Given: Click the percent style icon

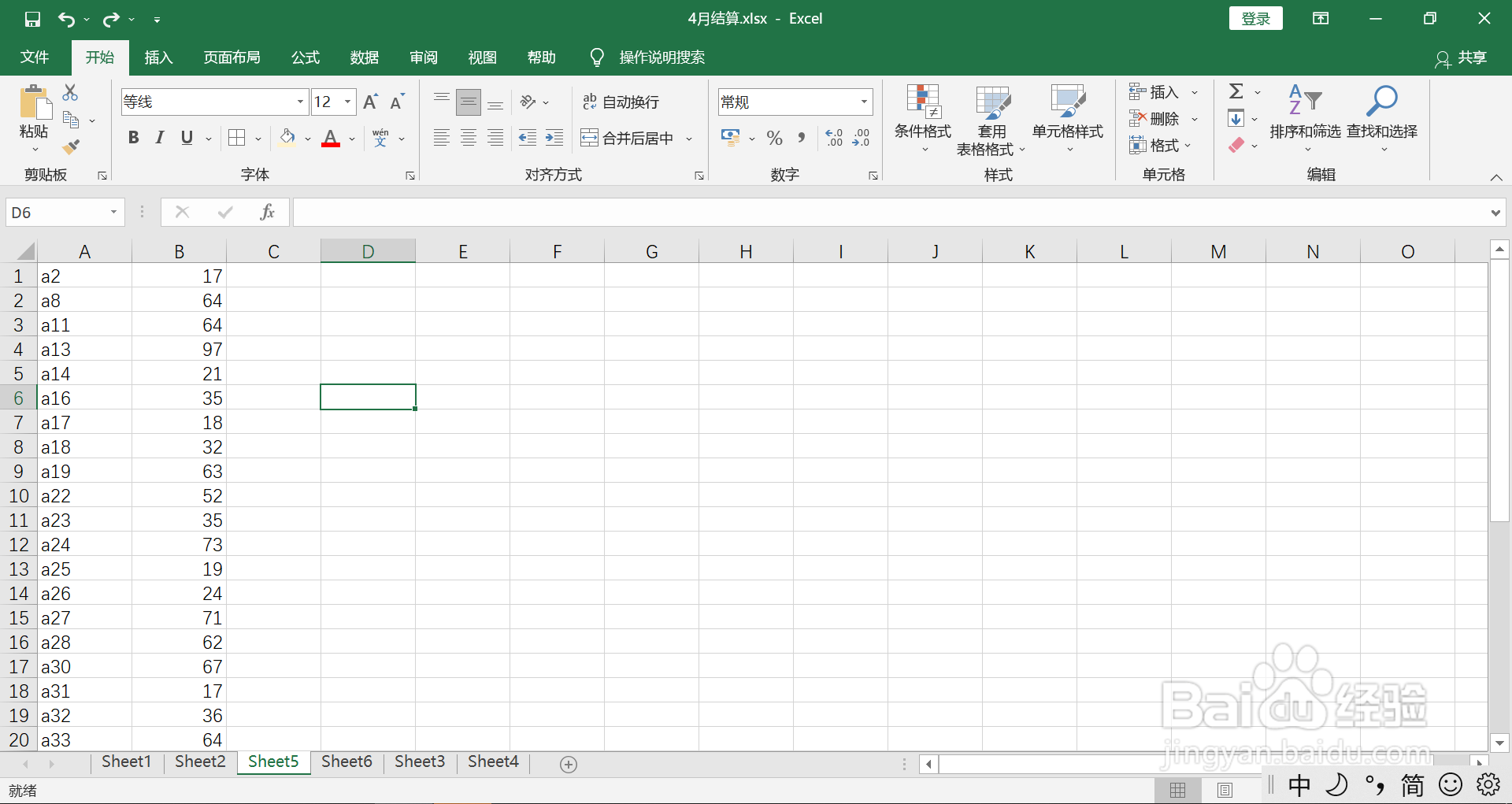Looking at the screenshot, I should pyautogui.click(x=774, y=138).
